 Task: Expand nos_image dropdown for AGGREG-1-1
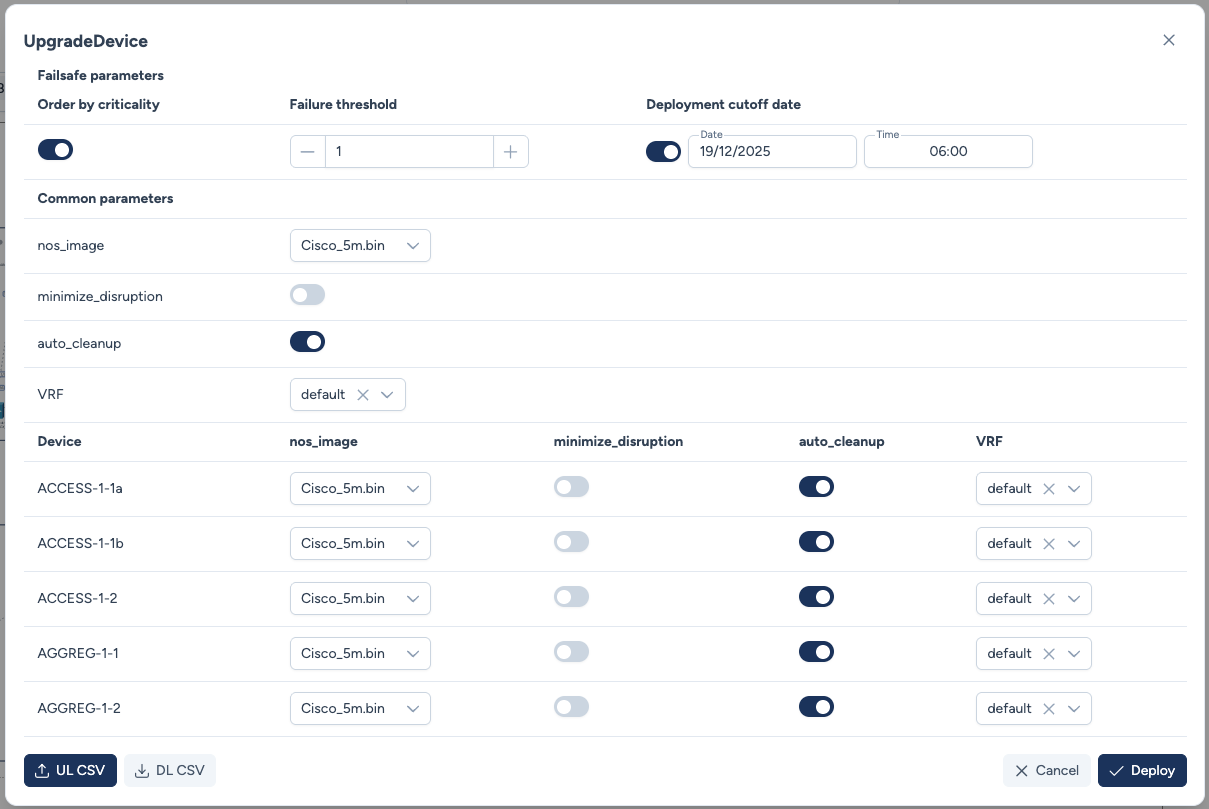[x=359, y=654]
